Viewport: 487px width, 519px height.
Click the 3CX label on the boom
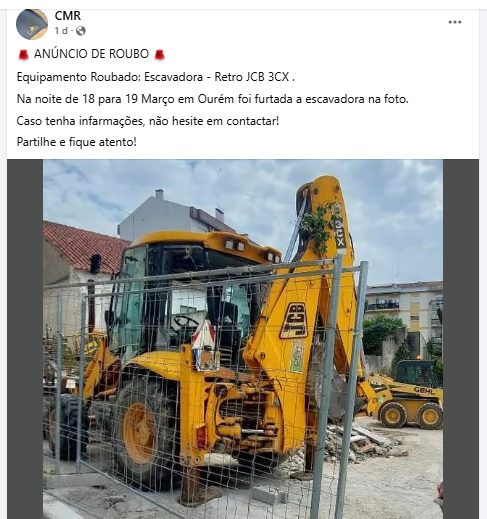tap(339, 234)
